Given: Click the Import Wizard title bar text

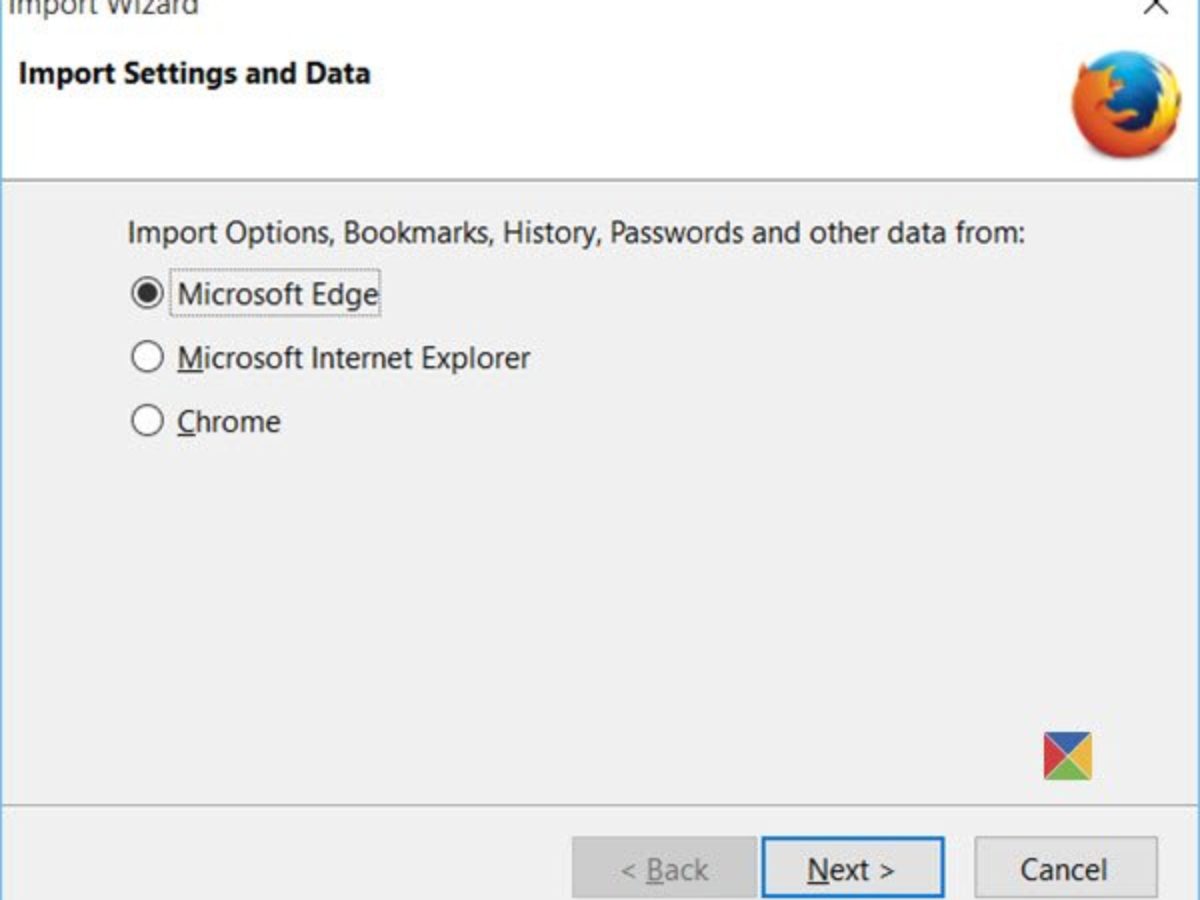Looking at the screenshot, I should tap(103, 8).
